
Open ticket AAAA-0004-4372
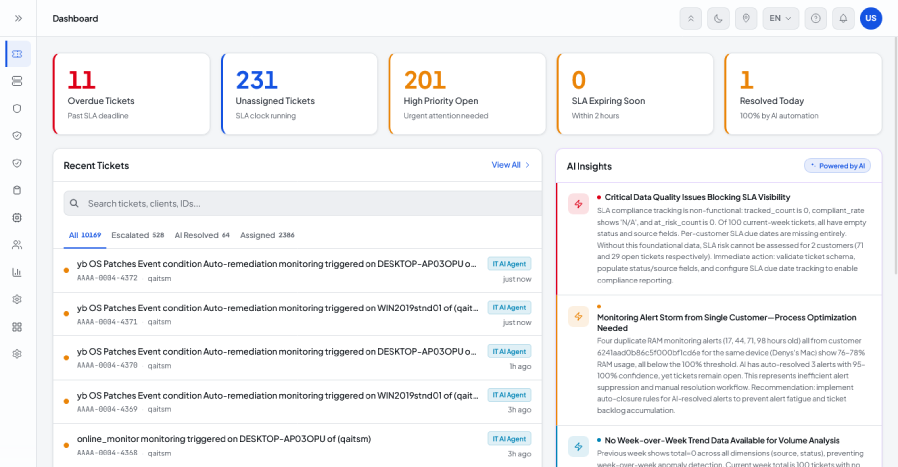point(297,270)
